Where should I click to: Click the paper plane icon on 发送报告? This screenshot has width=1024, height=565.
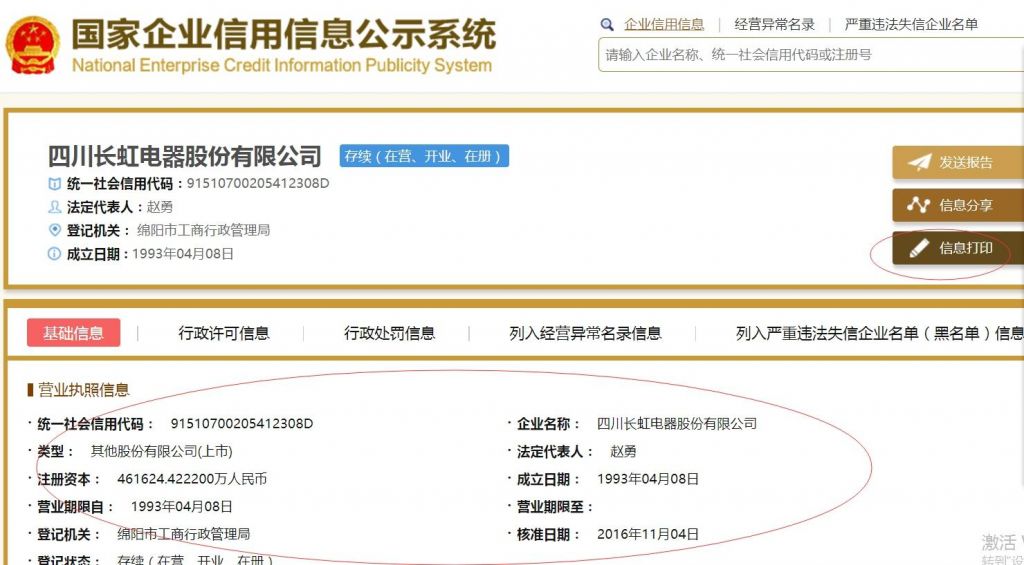(x=919, y=162)
